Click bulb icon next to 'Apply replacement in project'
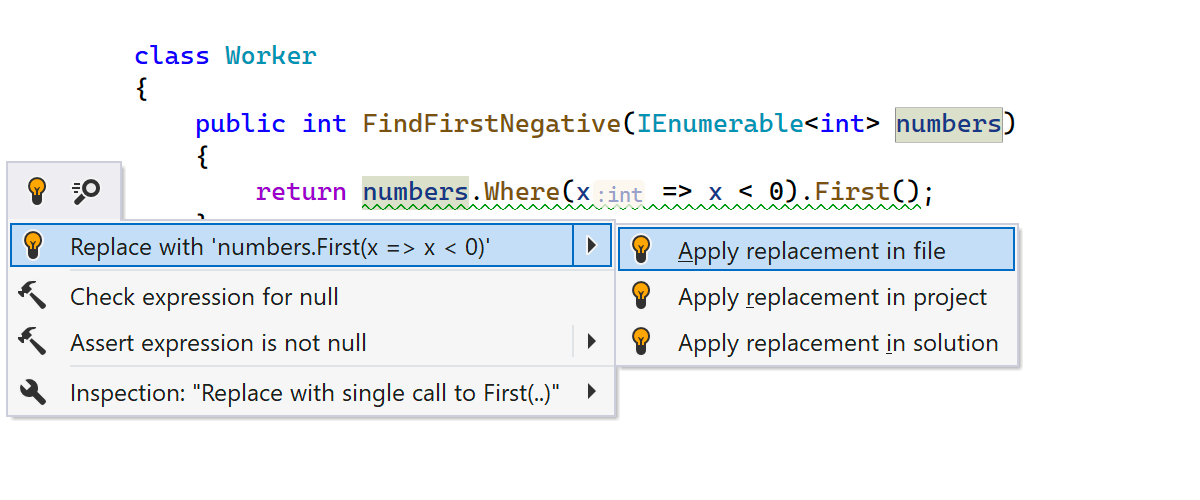The width and height of the screenshot is (1200, 500). (x=641, y=297)
